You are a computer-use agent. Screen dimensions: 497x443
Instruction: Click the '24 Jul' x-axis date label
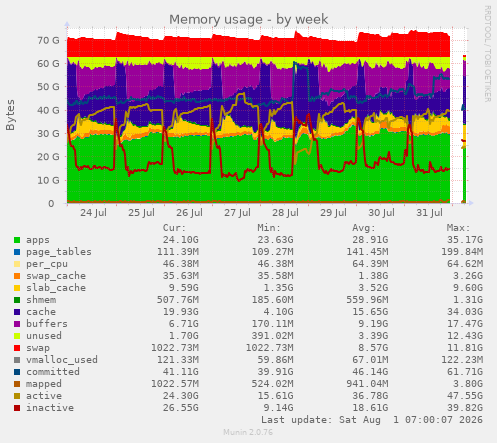(x=93, y=213)
